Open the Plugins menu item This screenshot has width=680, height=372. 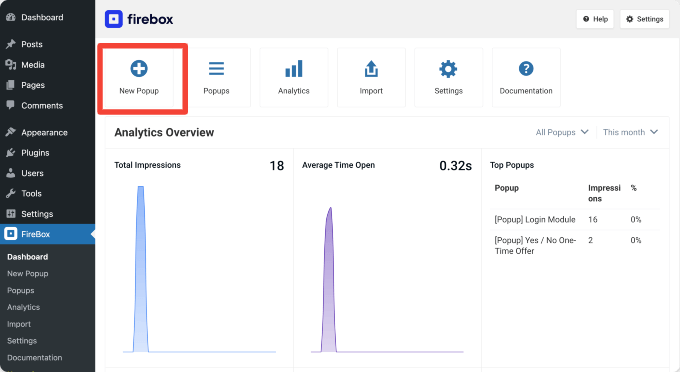click(x=48, y=153)
